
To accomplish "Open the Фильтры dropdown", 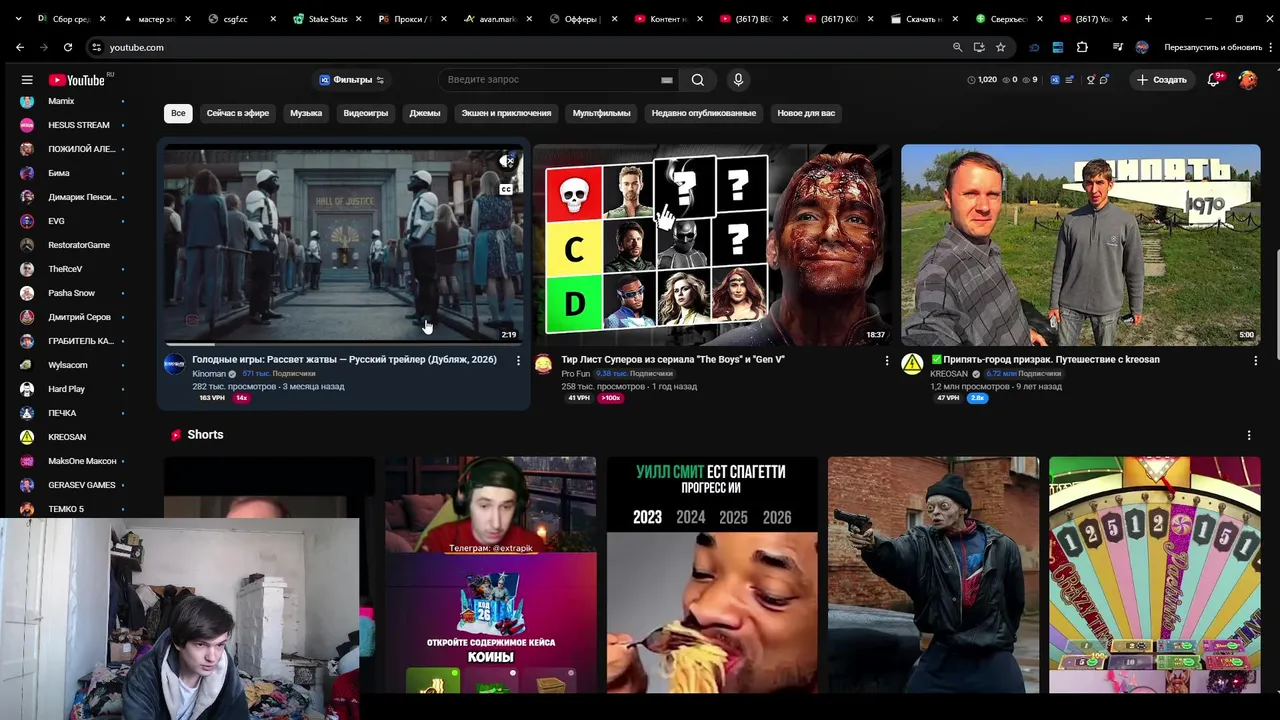I will pos(352,80).
